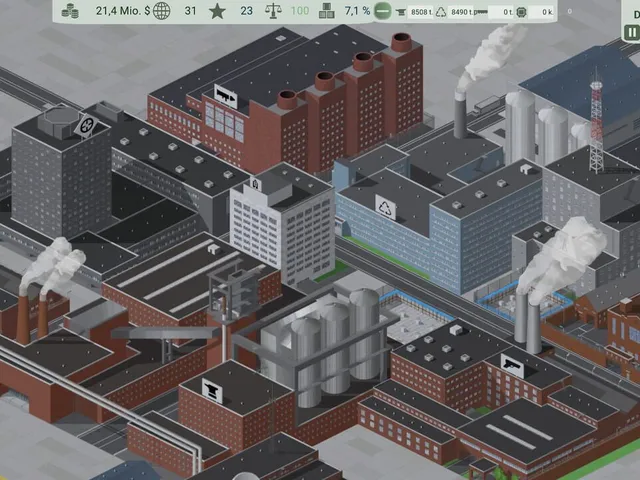
Task: Click the twin brick smokestacks on left
Action: (x=32, y=316)
